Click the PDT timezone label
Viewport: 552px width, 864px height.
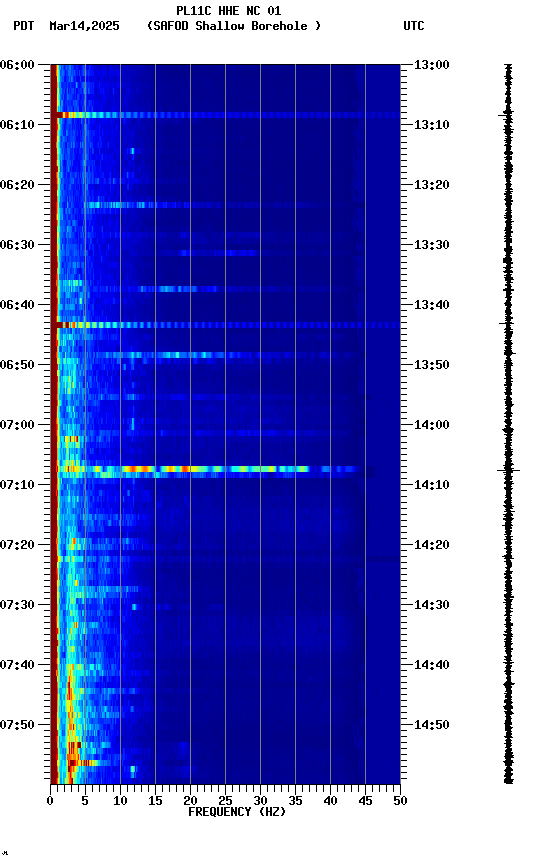24,26
